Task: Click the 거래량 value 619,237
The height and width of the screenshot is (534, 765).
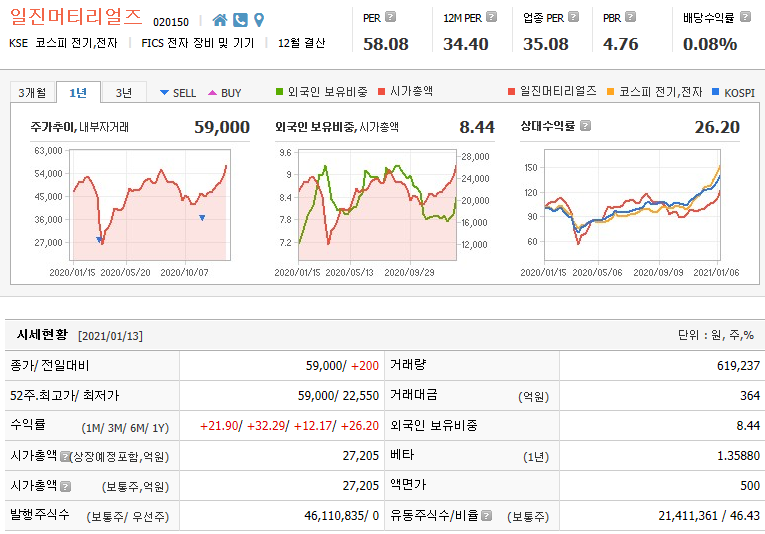Action: coord(738,366)
